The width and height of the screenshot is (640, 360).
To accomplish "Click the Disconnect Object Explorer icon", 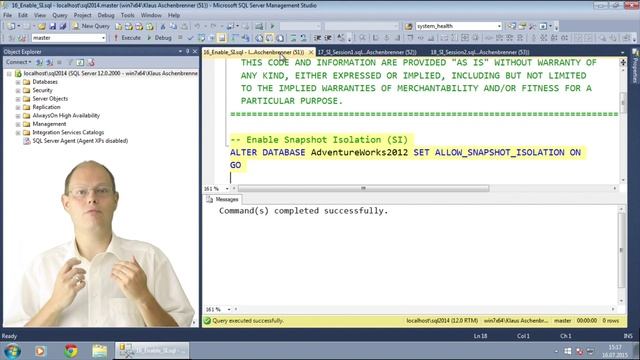I will click(49, 62).
